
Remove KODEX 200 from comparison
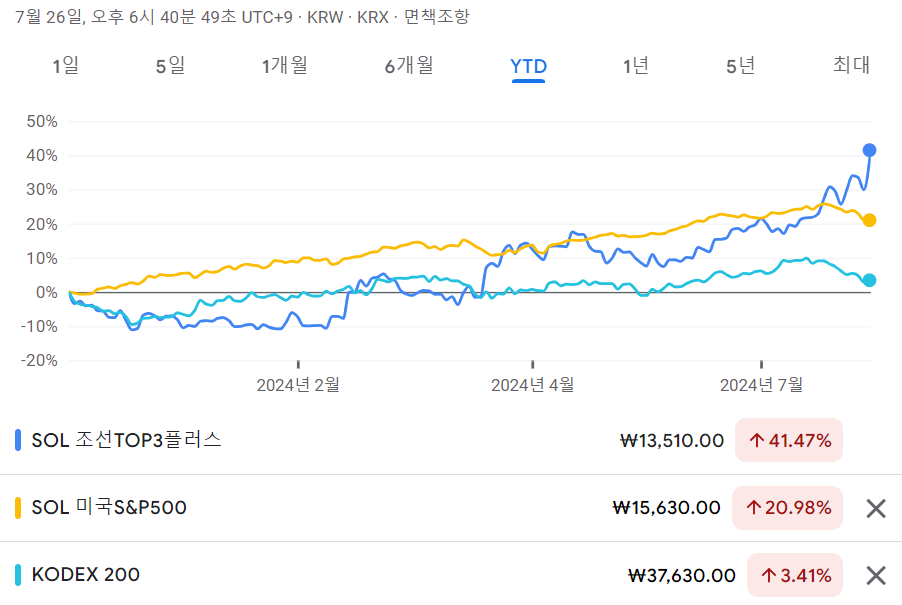click(876, 575)
